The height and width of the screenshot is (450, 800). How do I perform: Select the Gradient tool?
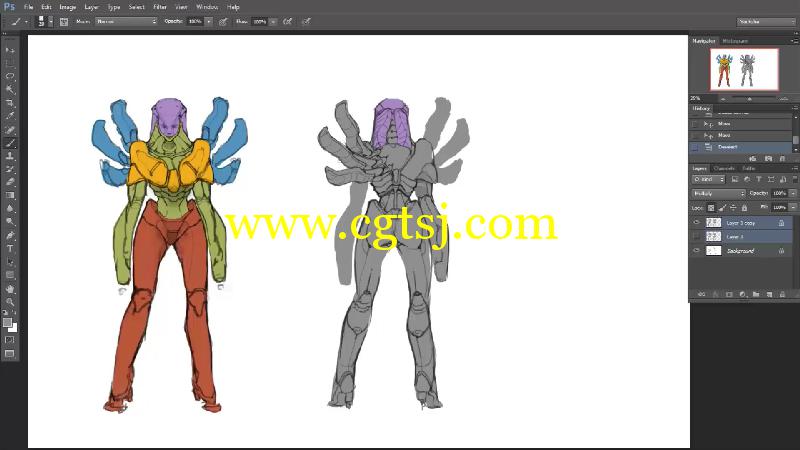(10, 195)
